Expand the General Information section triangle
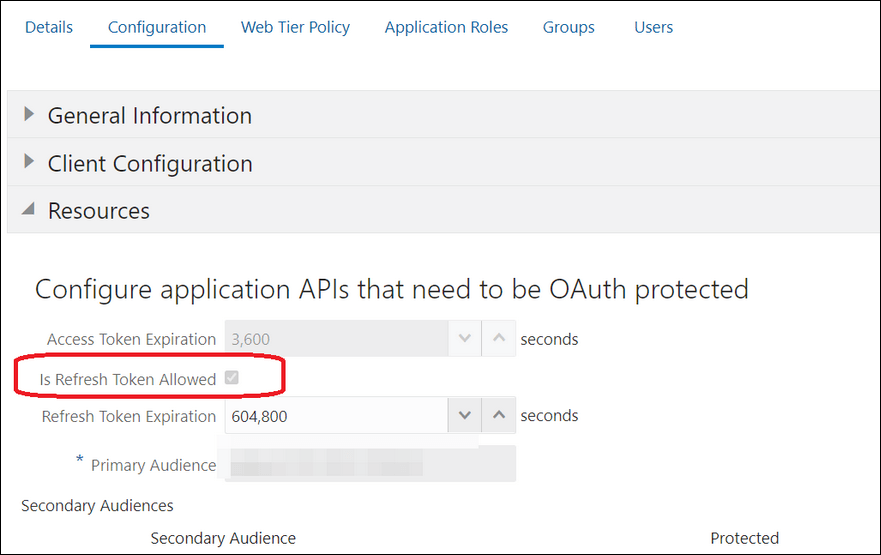This screenshot has height=555, width=881. pos(29,115)
